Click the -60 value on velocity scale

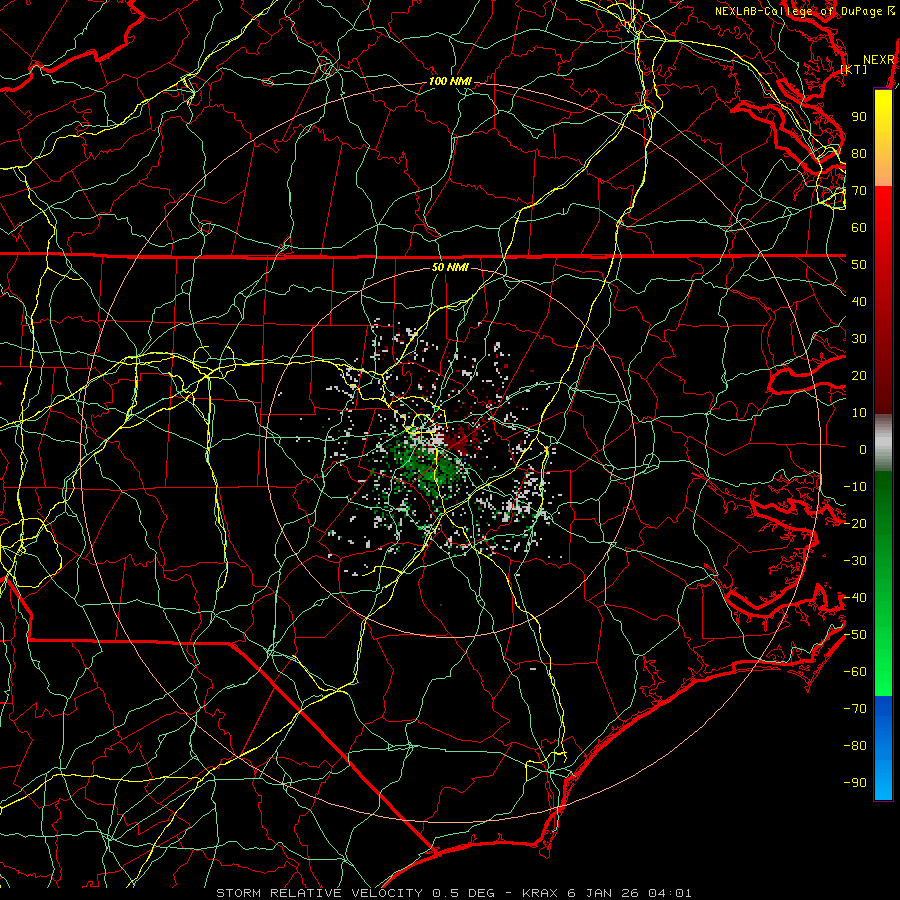click(855, 672)
